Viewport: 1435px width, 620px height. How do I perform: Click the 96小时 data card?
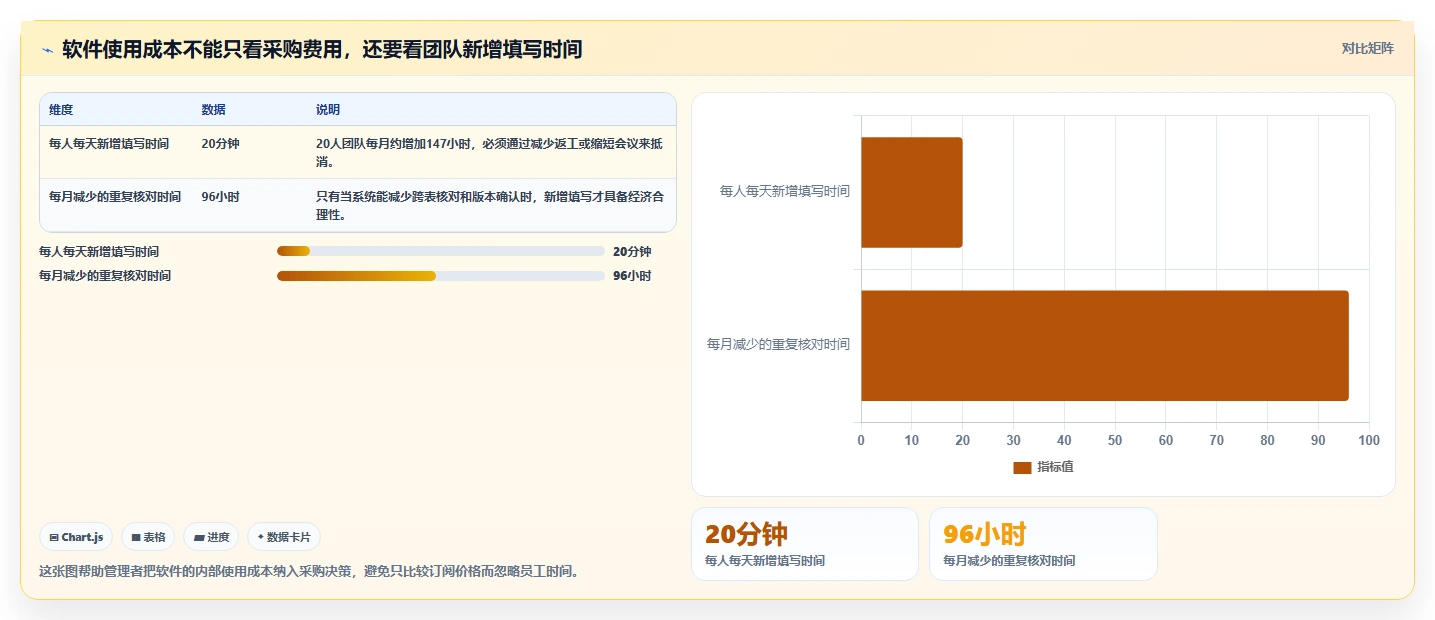(x=1043, y=544)
